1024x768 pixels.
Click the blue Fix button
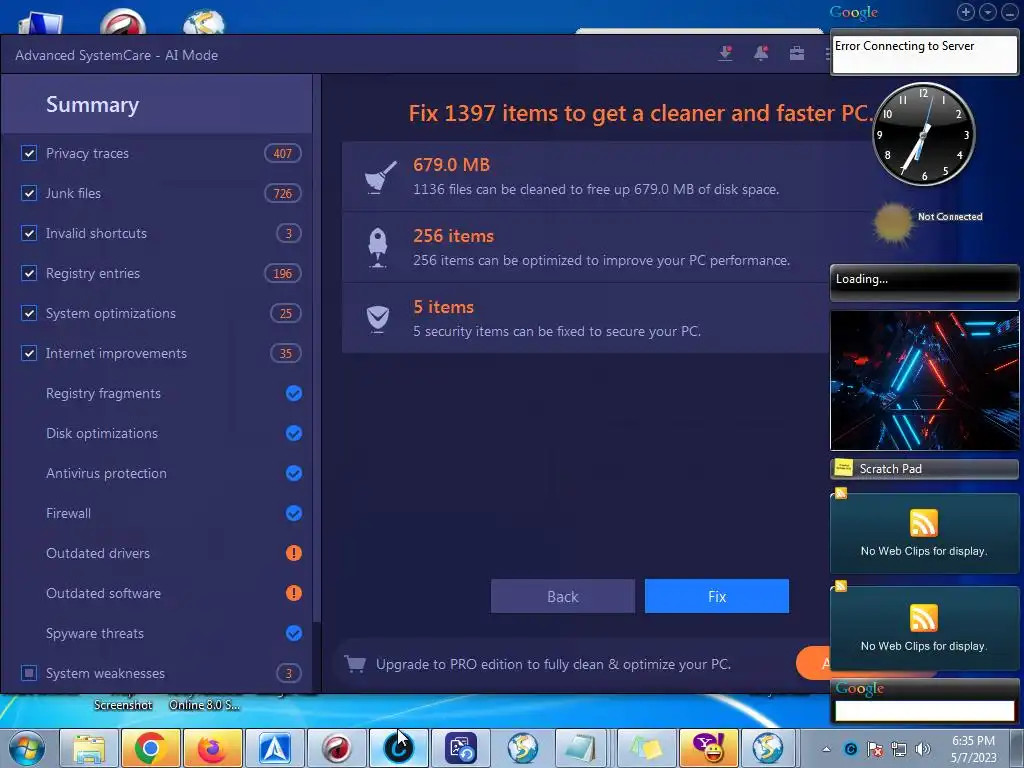tap(717, 596)
